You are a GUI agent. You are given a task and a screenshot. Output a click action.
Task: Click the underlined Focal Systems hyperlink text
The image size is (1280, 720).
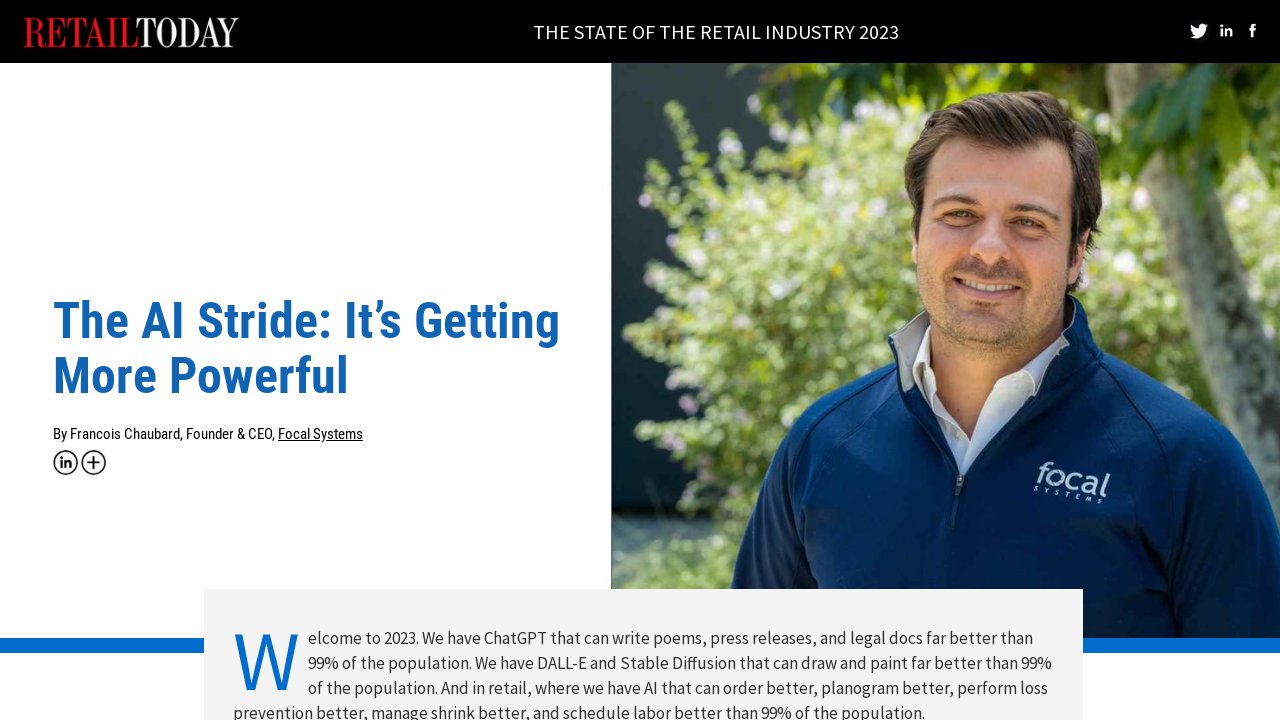[320, 434]
